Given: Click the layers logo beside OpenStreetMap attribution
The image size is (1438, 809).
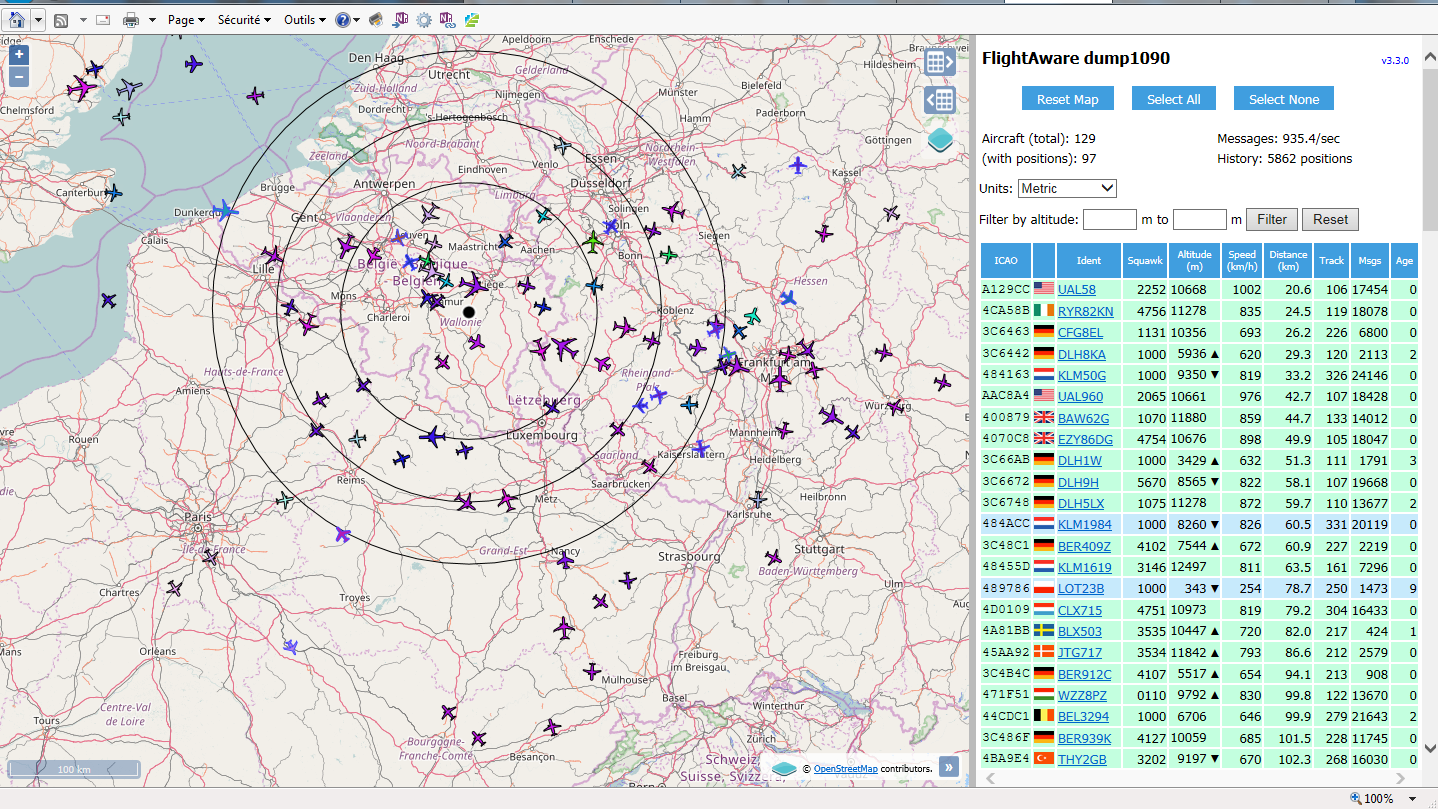Looking at the screenshot, I should coord(784,768).
